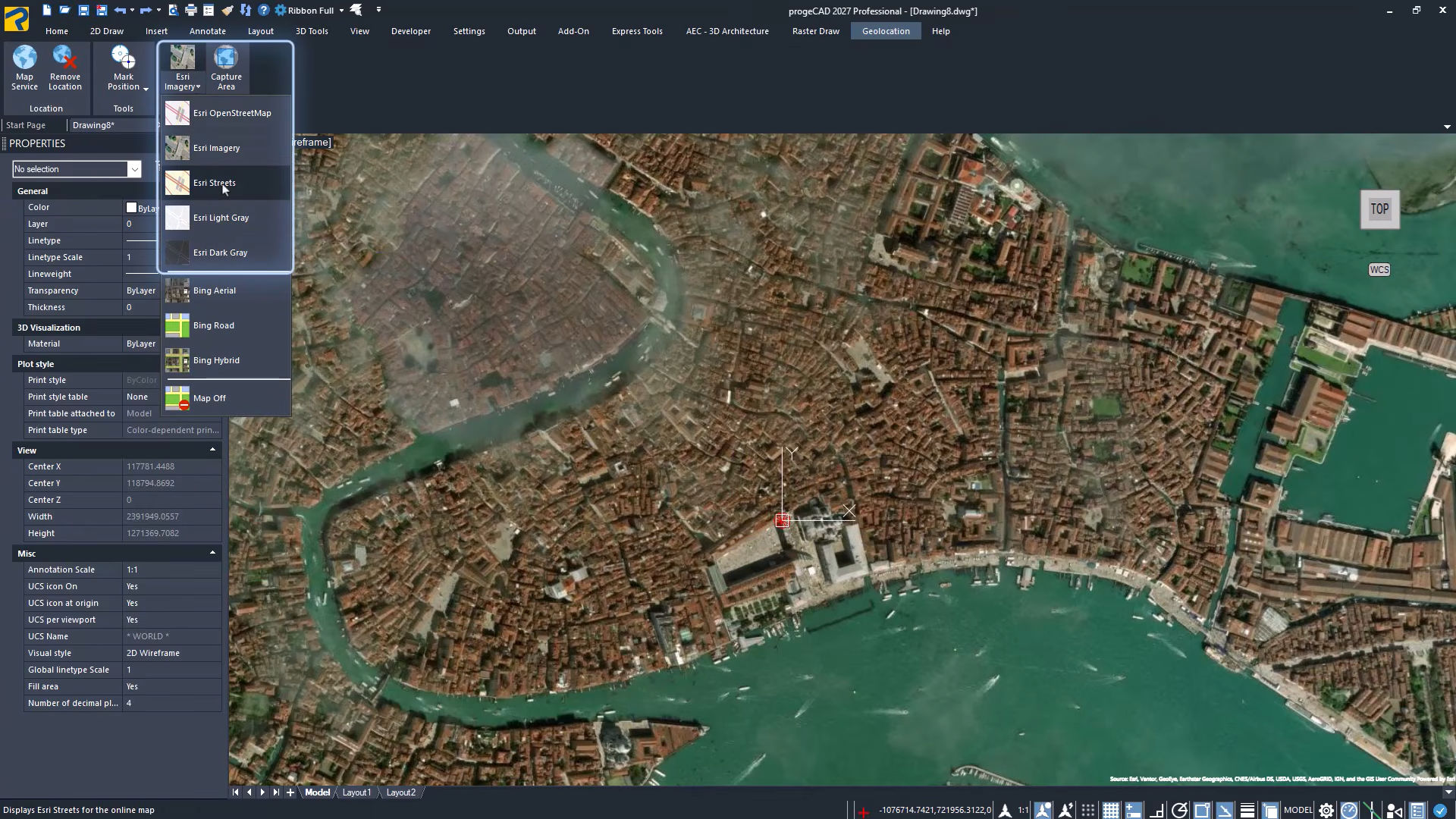Toggle MODEL space in status bar
Screen dimensions: 1456x819
click(1298, 811)
